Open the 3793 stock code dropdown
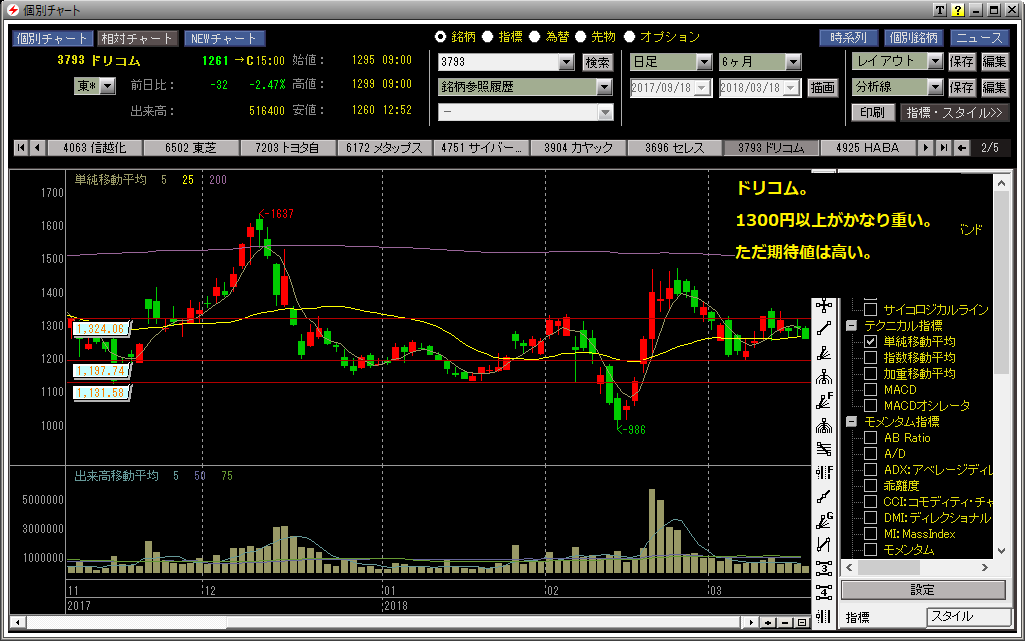Viewport: 1025px width, 641px height. point(567,62)
